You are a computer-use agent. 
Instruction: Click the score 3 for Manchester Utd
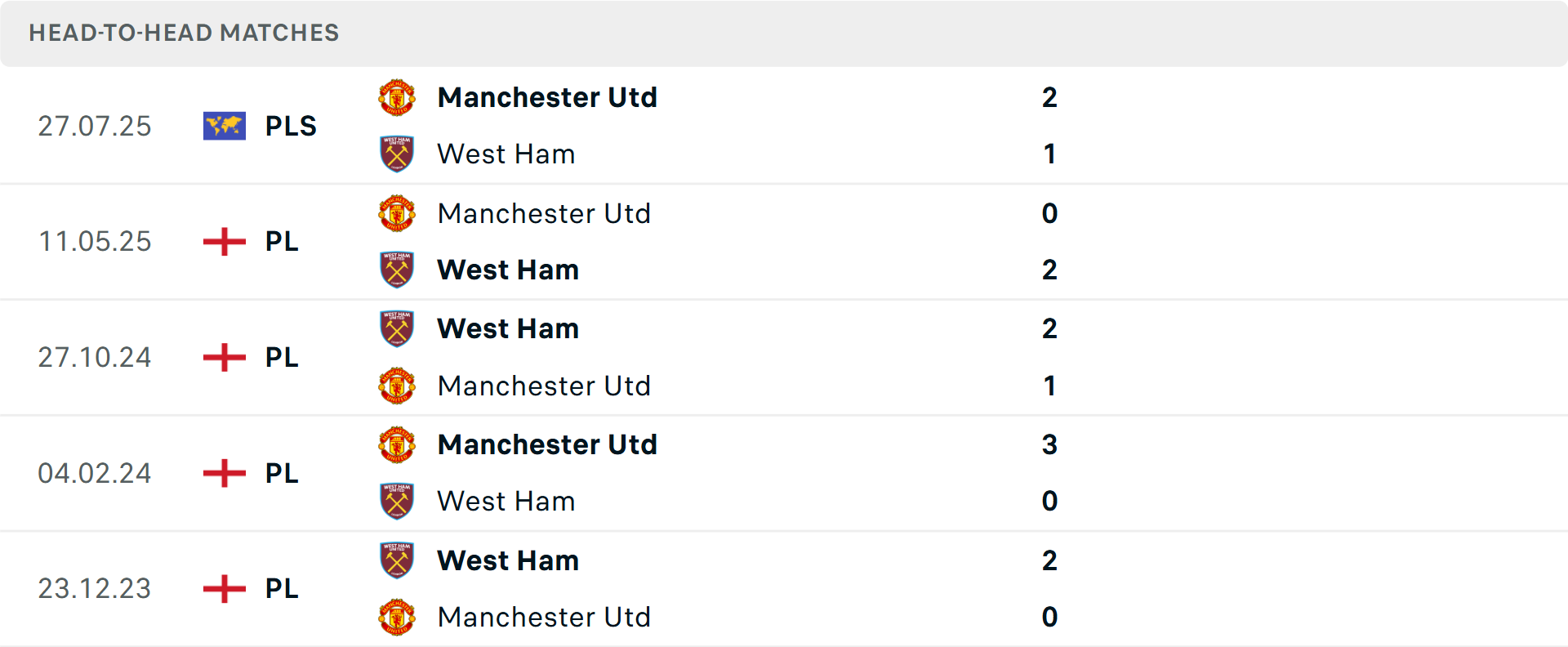pyautogui.click(x=1050, y=445)
